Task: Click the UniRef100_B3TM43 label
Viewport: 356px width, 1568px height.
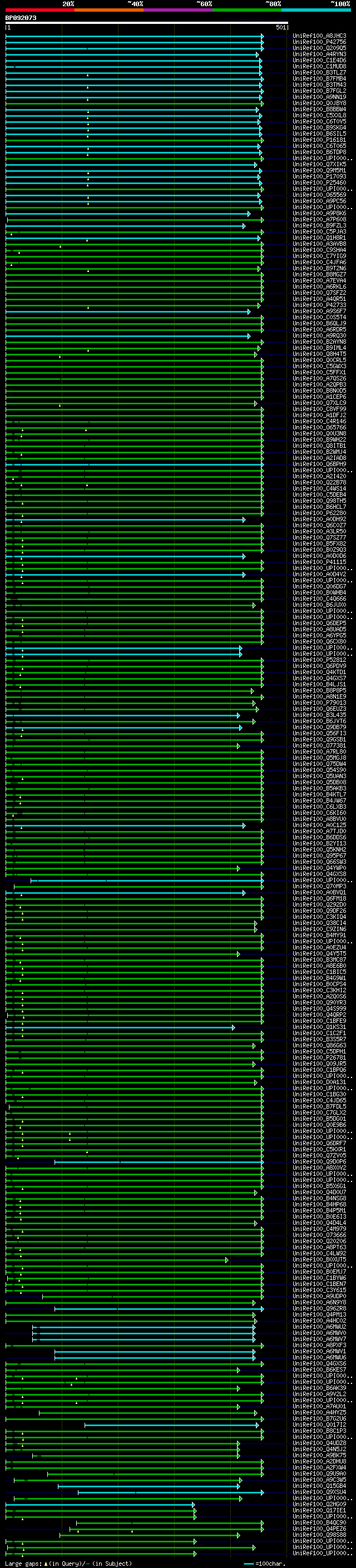Action: [319, 85]
